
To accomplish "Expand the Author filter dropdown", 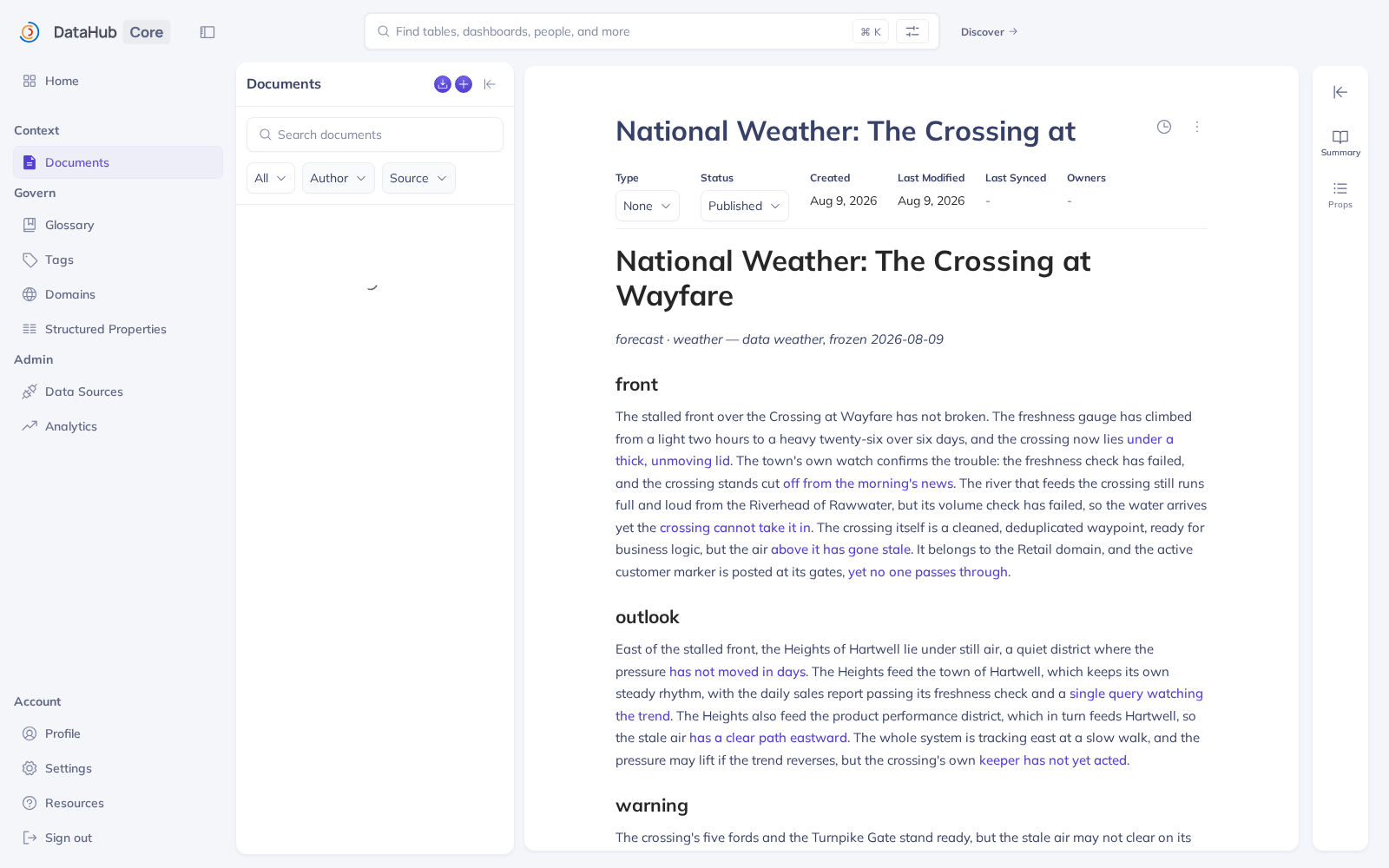I will pyautogui.click(x=339, y=178).
